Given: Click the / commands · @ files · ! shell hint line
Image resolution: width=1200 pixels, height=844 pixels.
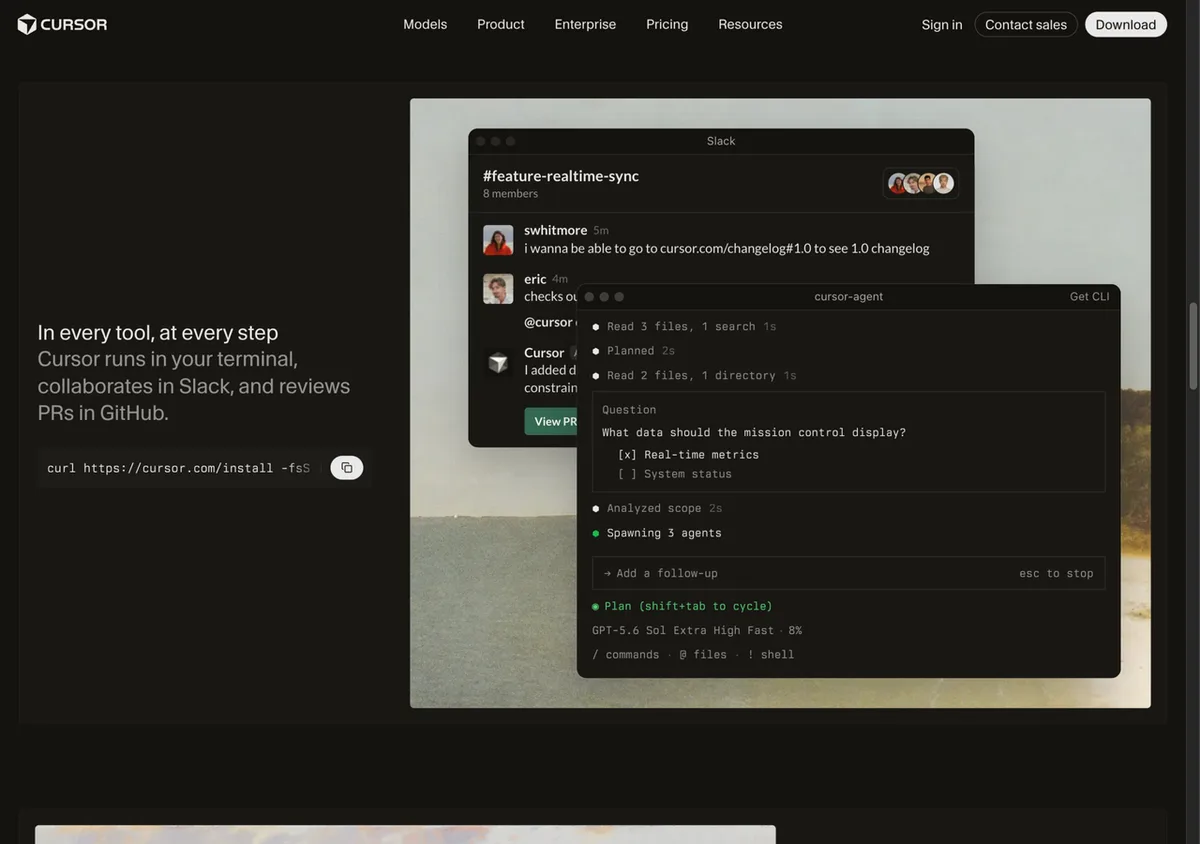Looking at the screenshot, I should coord(693,655).
